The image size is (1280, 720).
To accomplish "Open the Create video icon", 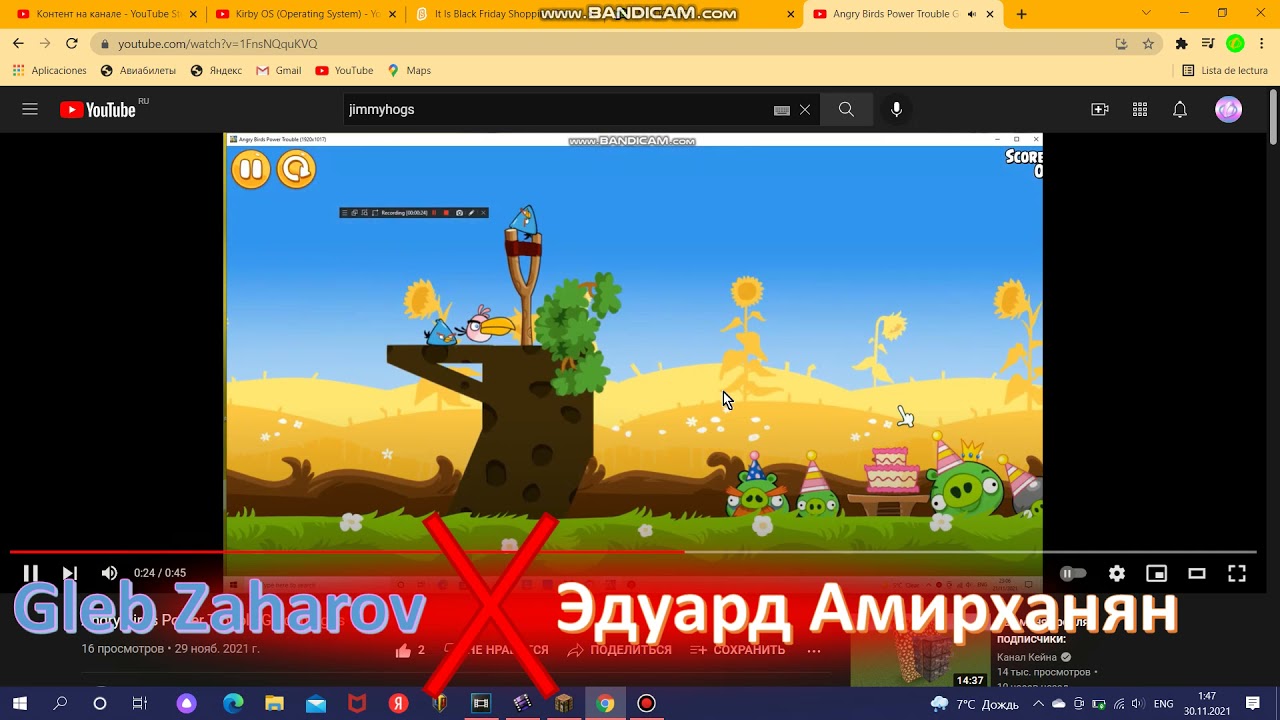I will [x=1100, y=110].
